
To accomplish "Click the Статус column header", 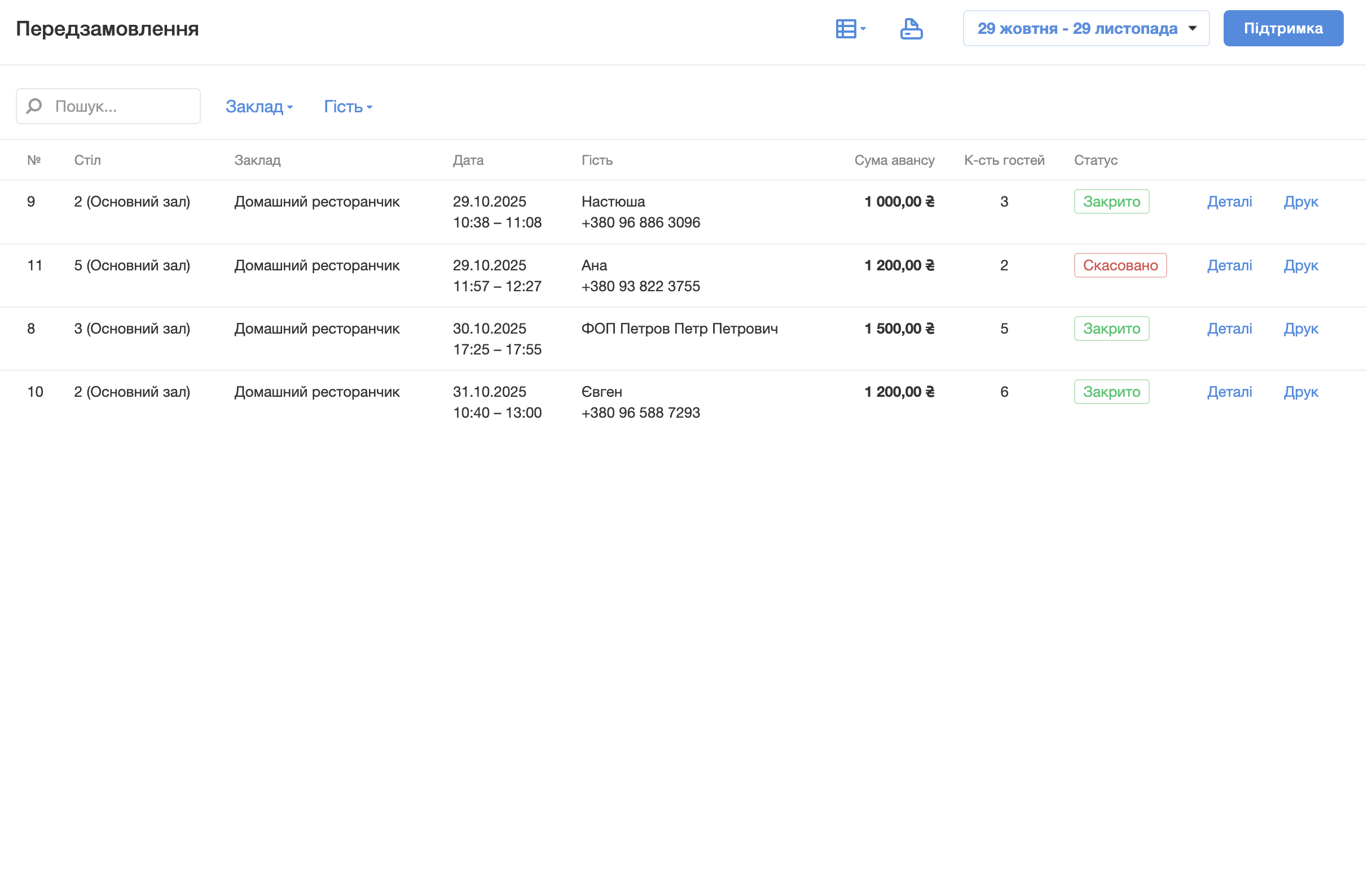I will [x=1096, y=160].
